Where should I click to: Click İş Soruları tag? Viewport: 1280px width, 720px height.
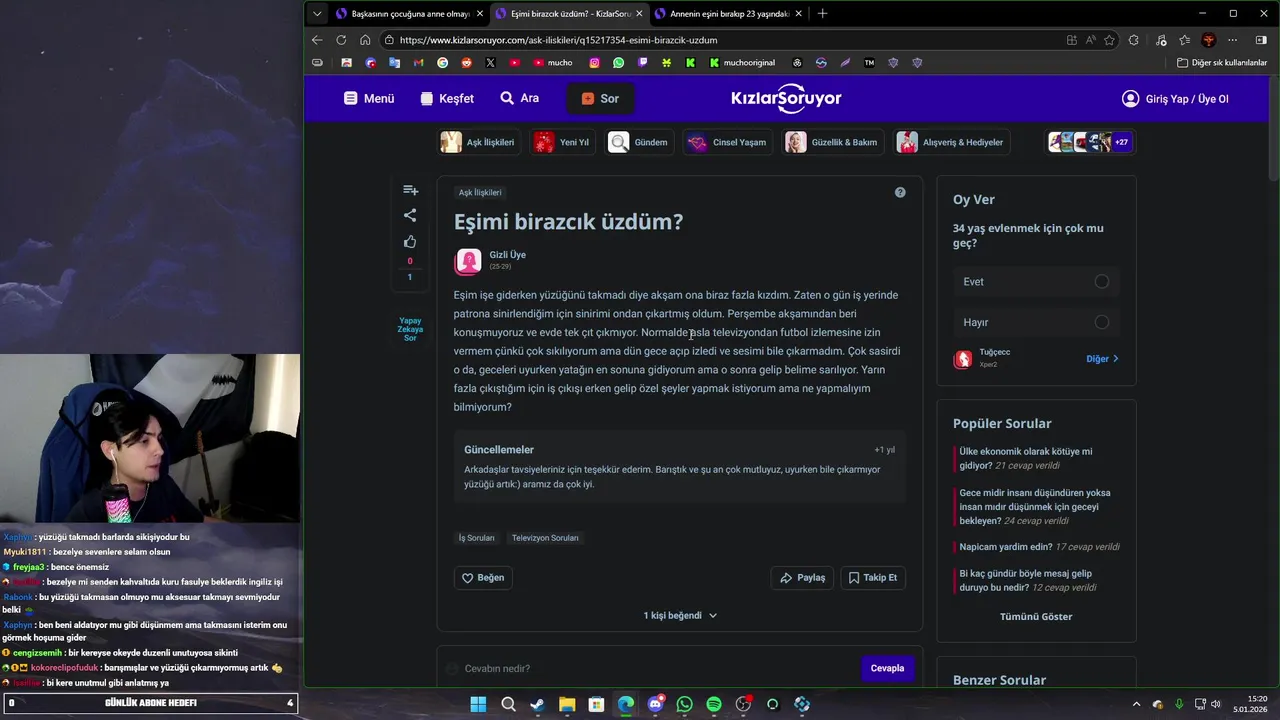tap(477, 538)
